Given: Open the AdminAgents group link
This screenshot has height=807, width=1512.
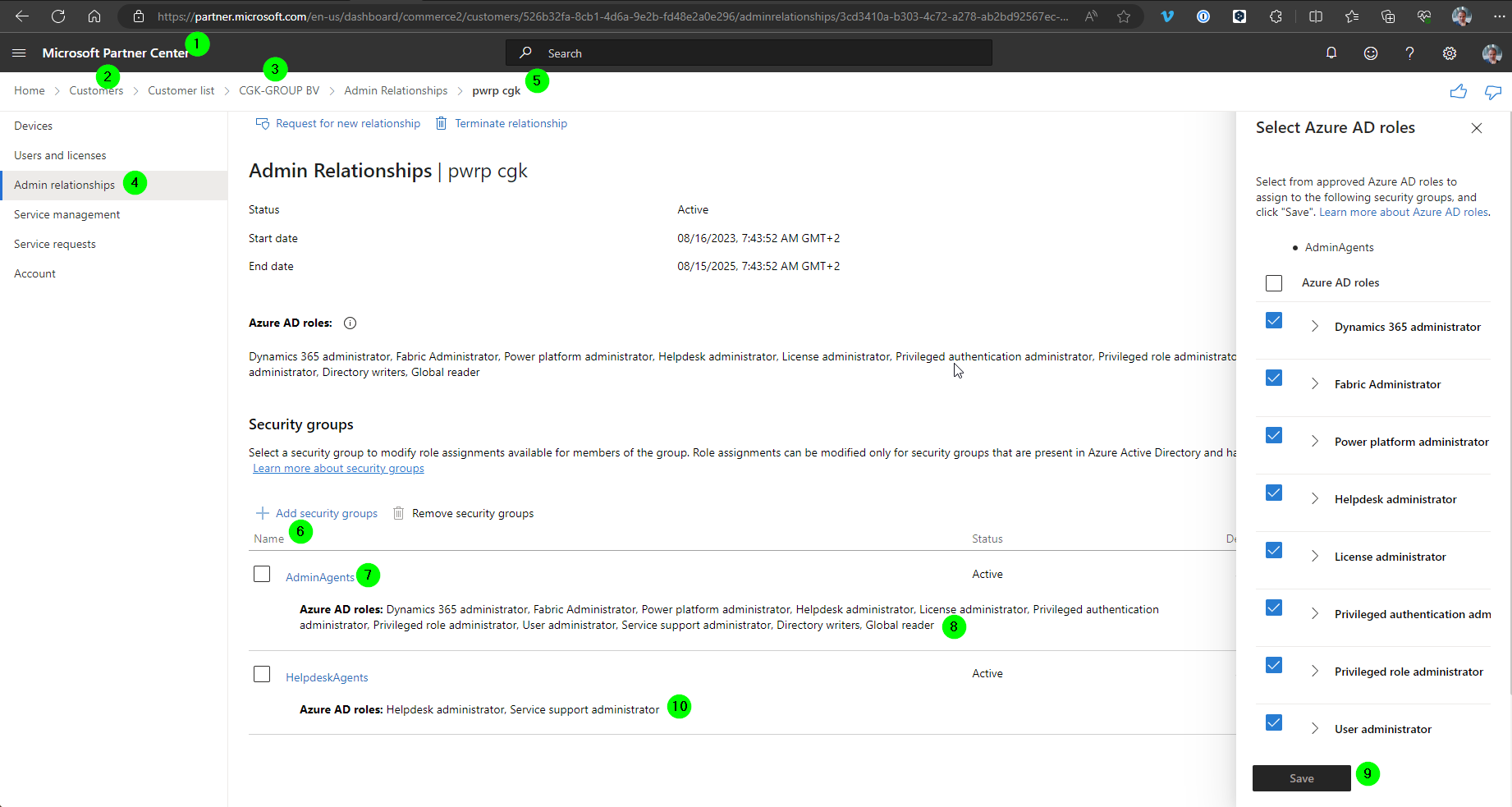Looking at the screenshot, I should click(x=320, y=577).
